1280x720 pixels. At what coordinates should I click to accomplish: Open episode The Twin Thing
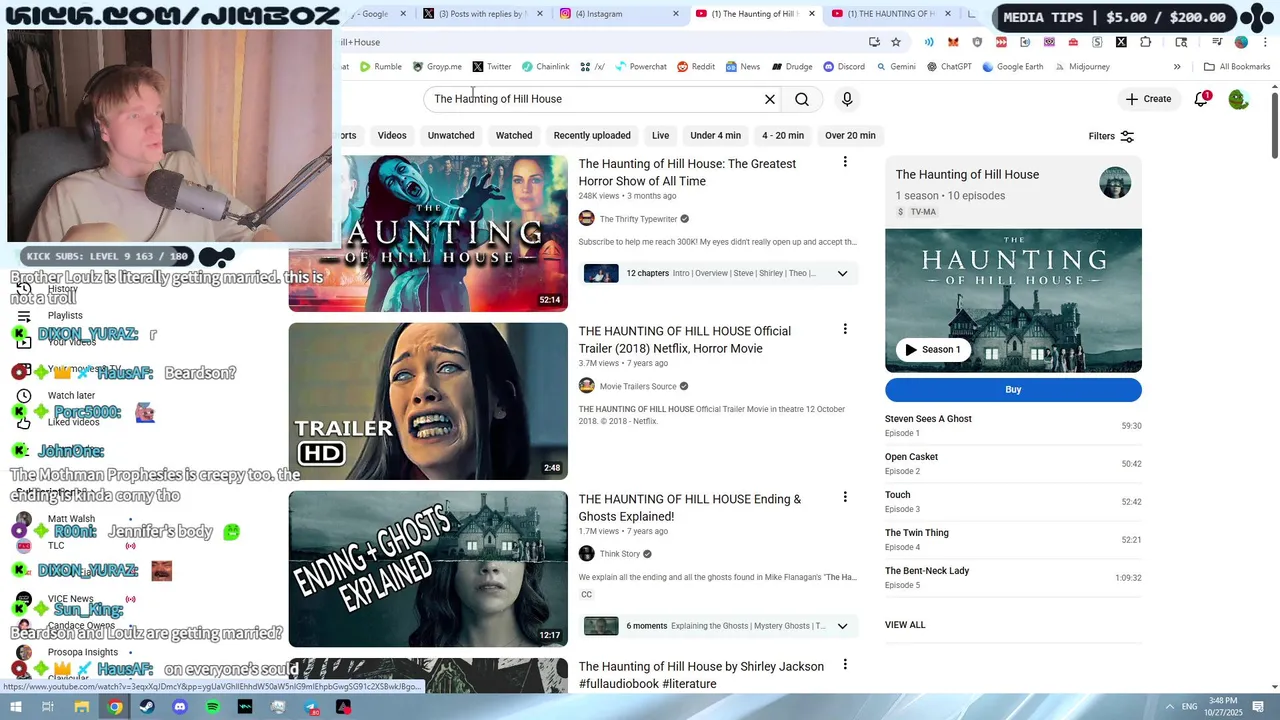tap(1013, 540)
